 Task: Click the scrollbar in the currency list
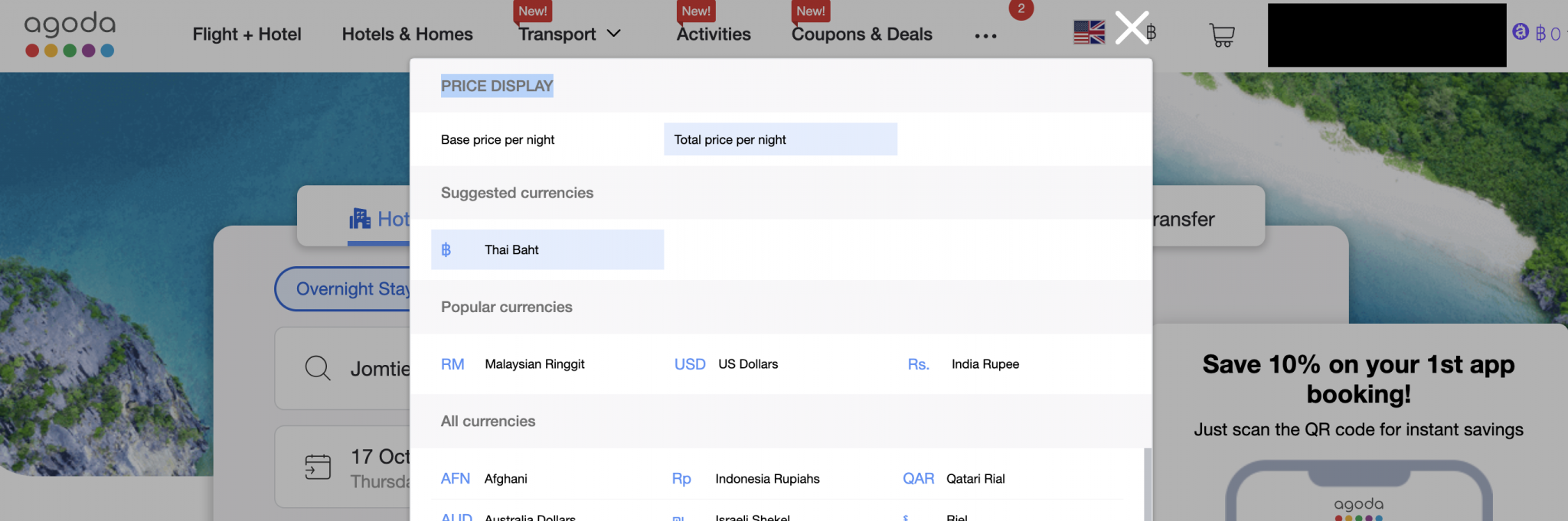point(1147,484)
